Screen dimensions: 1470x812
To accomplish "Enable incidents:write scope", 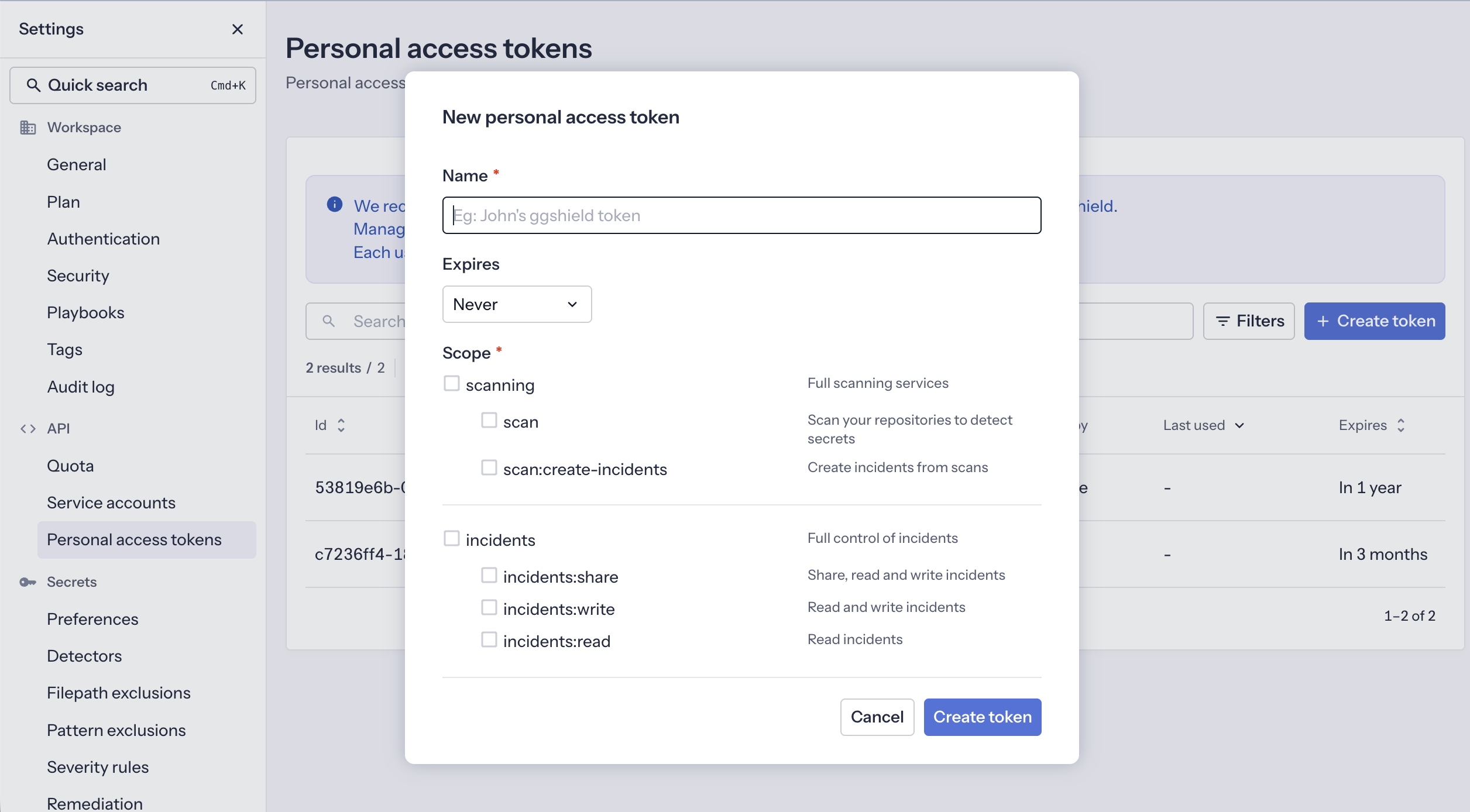I will tap(489, 608).
